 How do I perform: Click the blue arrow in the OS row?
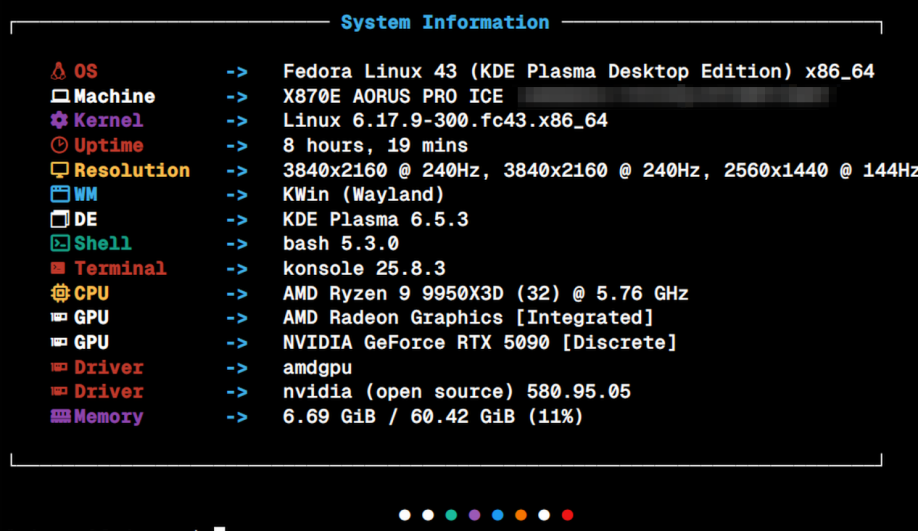(x=237, y=72)
